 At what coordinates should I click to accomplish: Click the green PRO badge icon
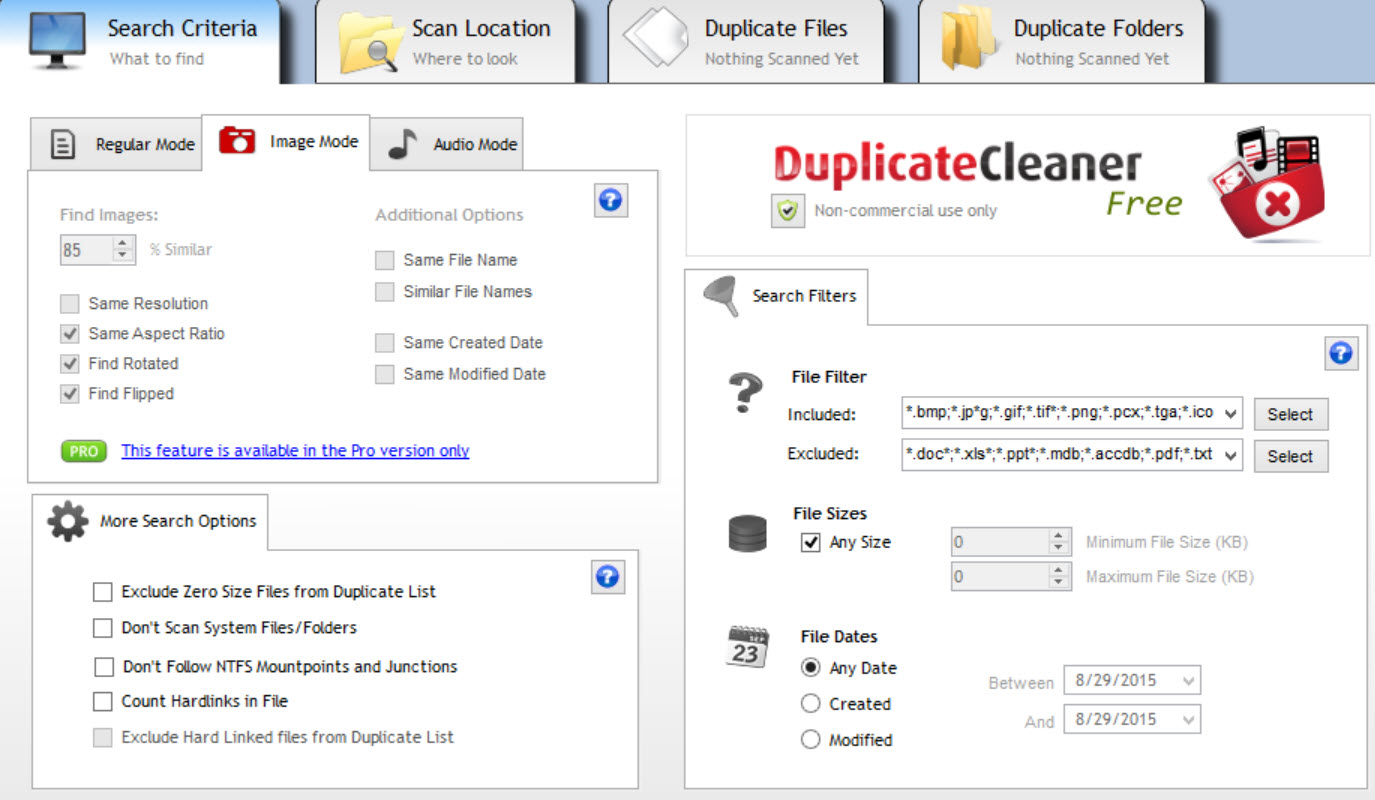click(x=84, y=451)
